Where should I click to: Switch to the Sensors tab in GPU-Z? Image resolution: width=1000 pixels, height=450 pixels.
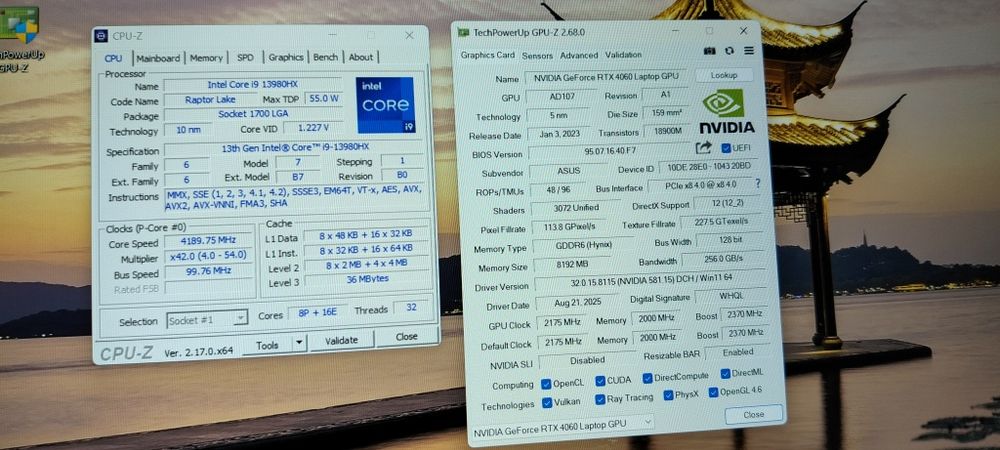tap(537, 55)
